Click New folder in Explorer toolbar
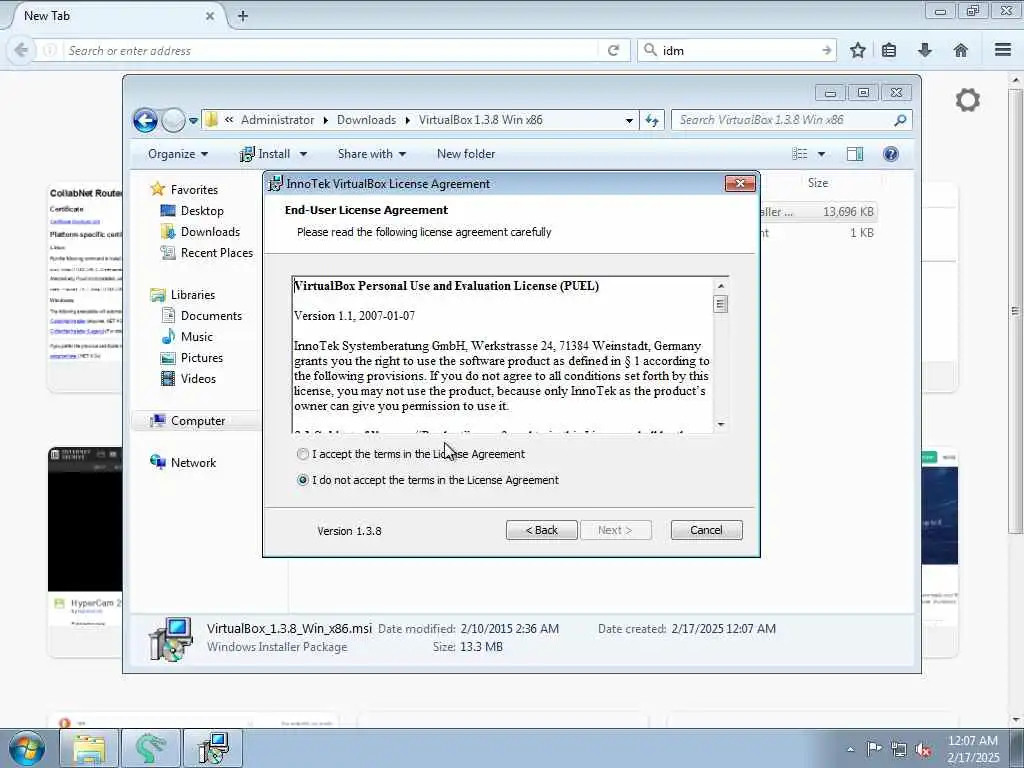Image resolution: width=1024 pixels, height=768 pixels. coord(466,154)
